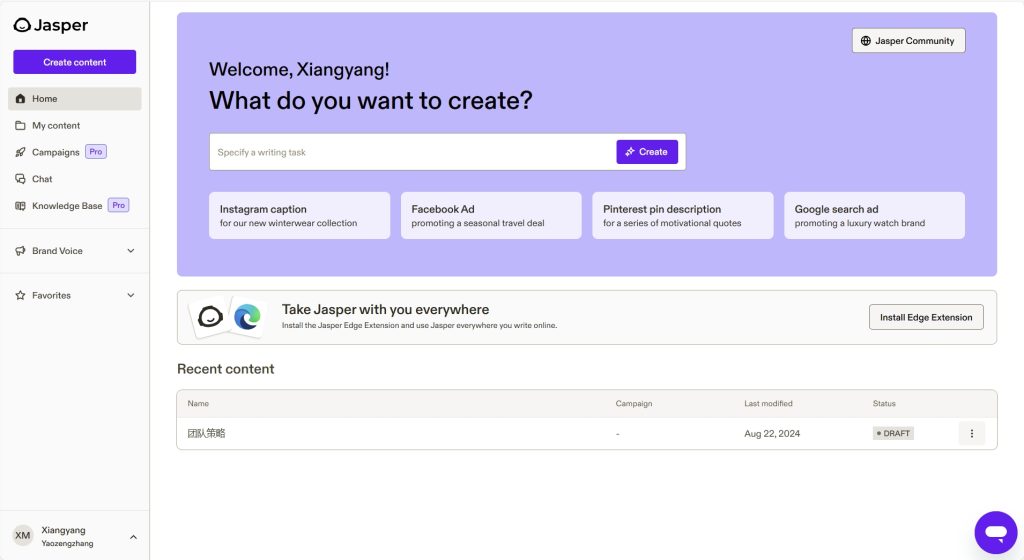
Task: Click the Campaigns rocket icon
Action: tap(20, 152)
